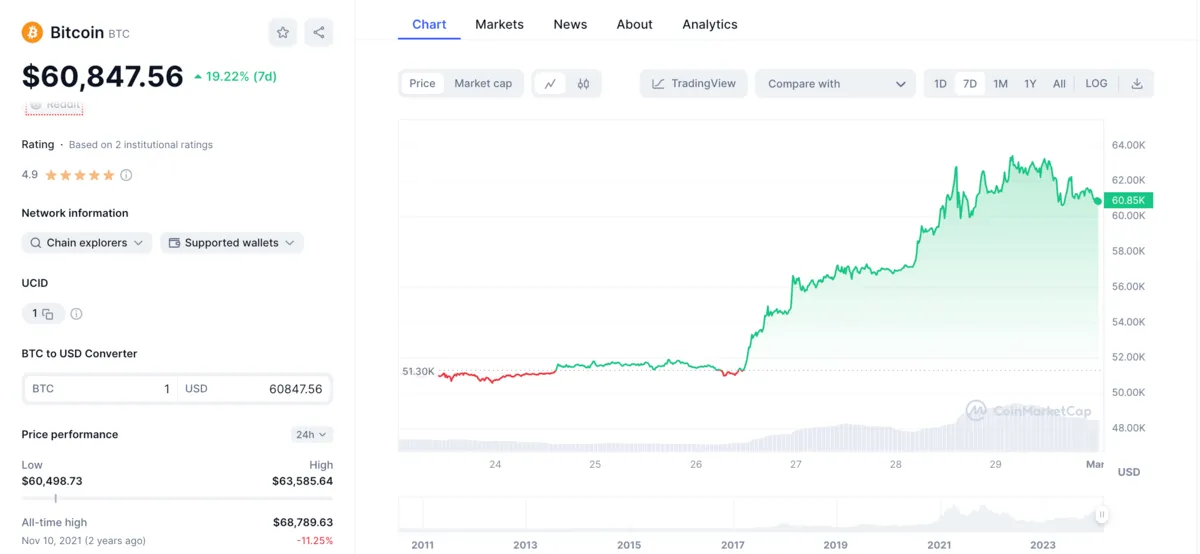Set chart range to 1Y

coord(1030,84)
